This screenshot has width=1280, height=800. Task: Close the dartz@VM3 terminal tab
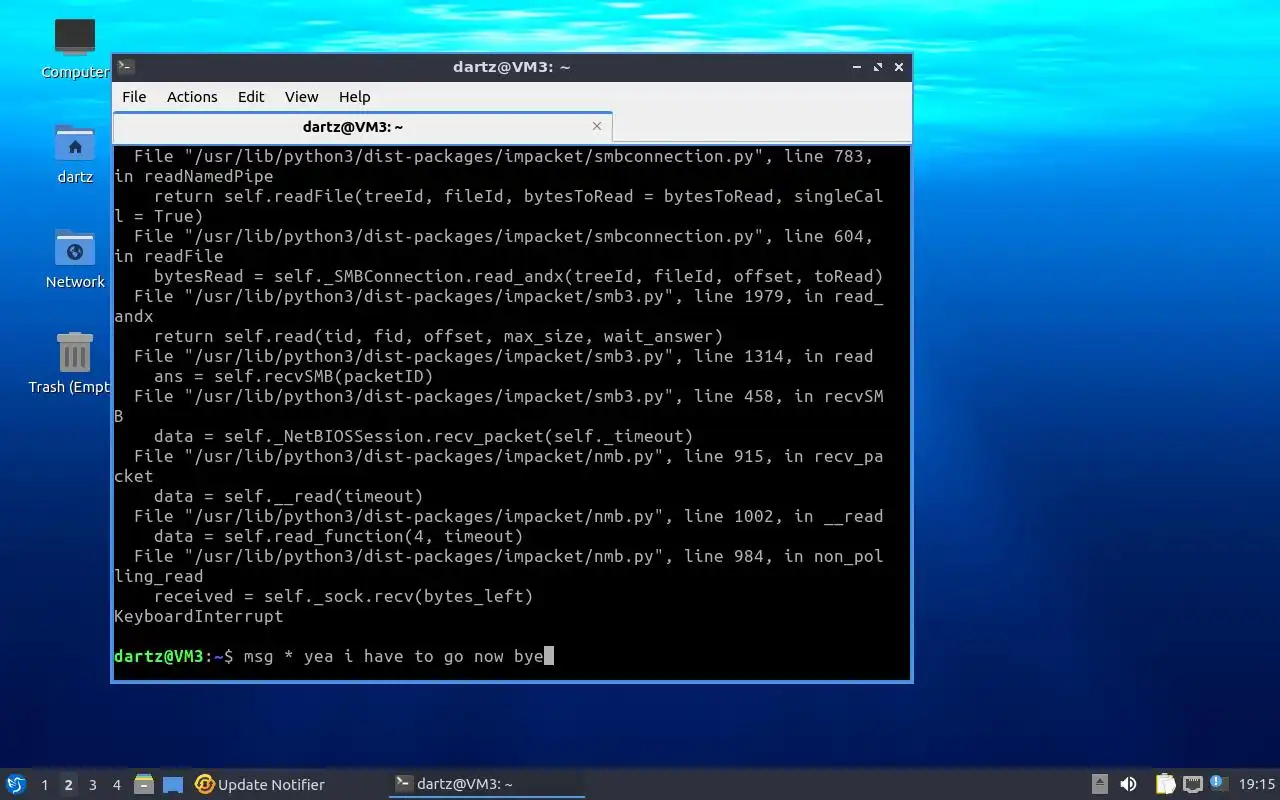[x=597, y=126]
